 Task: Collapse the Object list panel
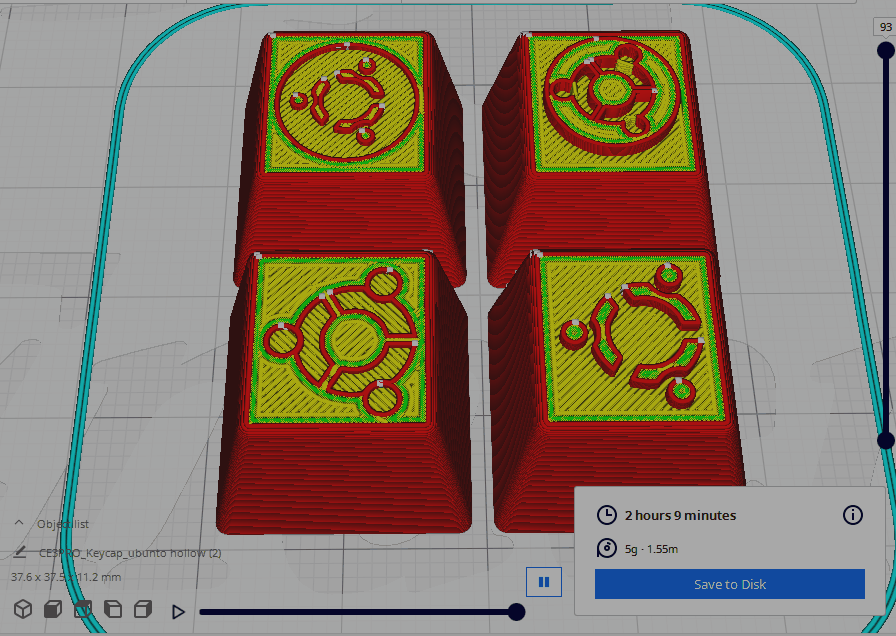[x=19, y=523]
